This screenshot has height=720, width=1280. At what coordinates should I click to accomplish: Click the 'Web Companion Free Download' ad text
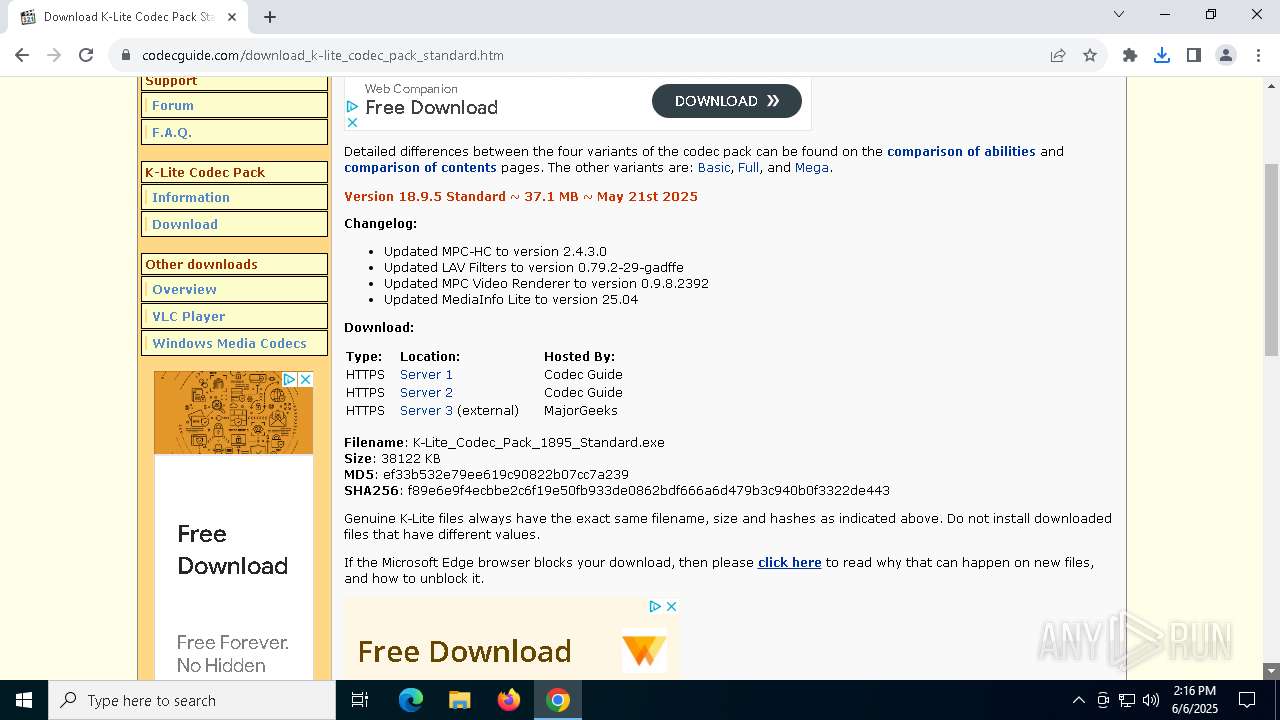(431, 100)
